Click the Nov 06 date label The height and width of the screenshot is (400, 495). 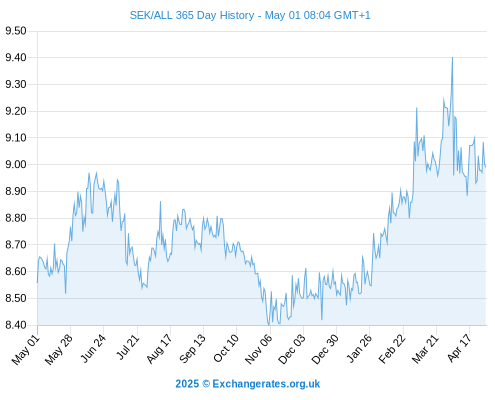click(x=258, y=349)
